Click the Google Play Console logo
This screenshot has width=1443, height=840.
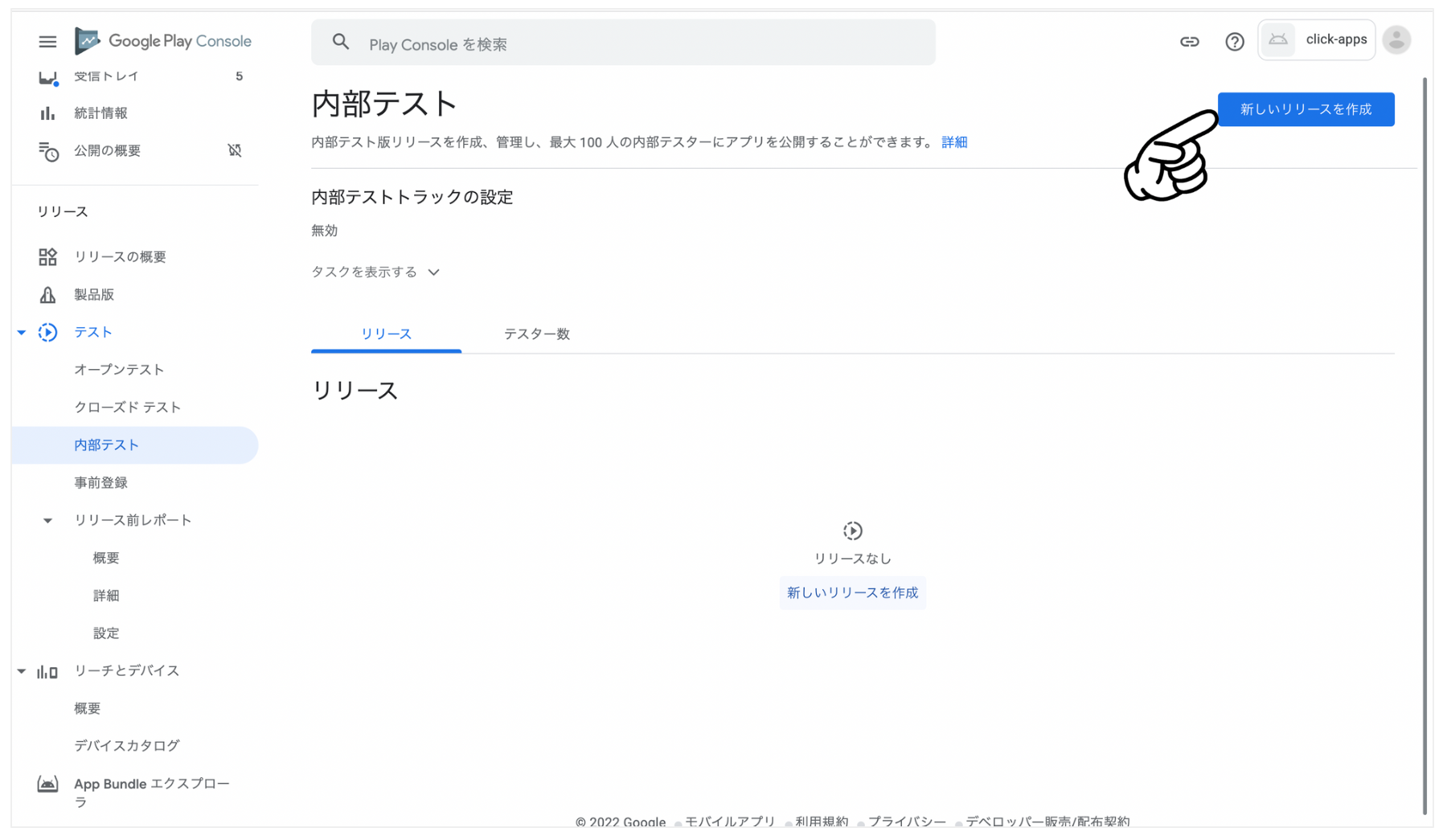point(162,40)
